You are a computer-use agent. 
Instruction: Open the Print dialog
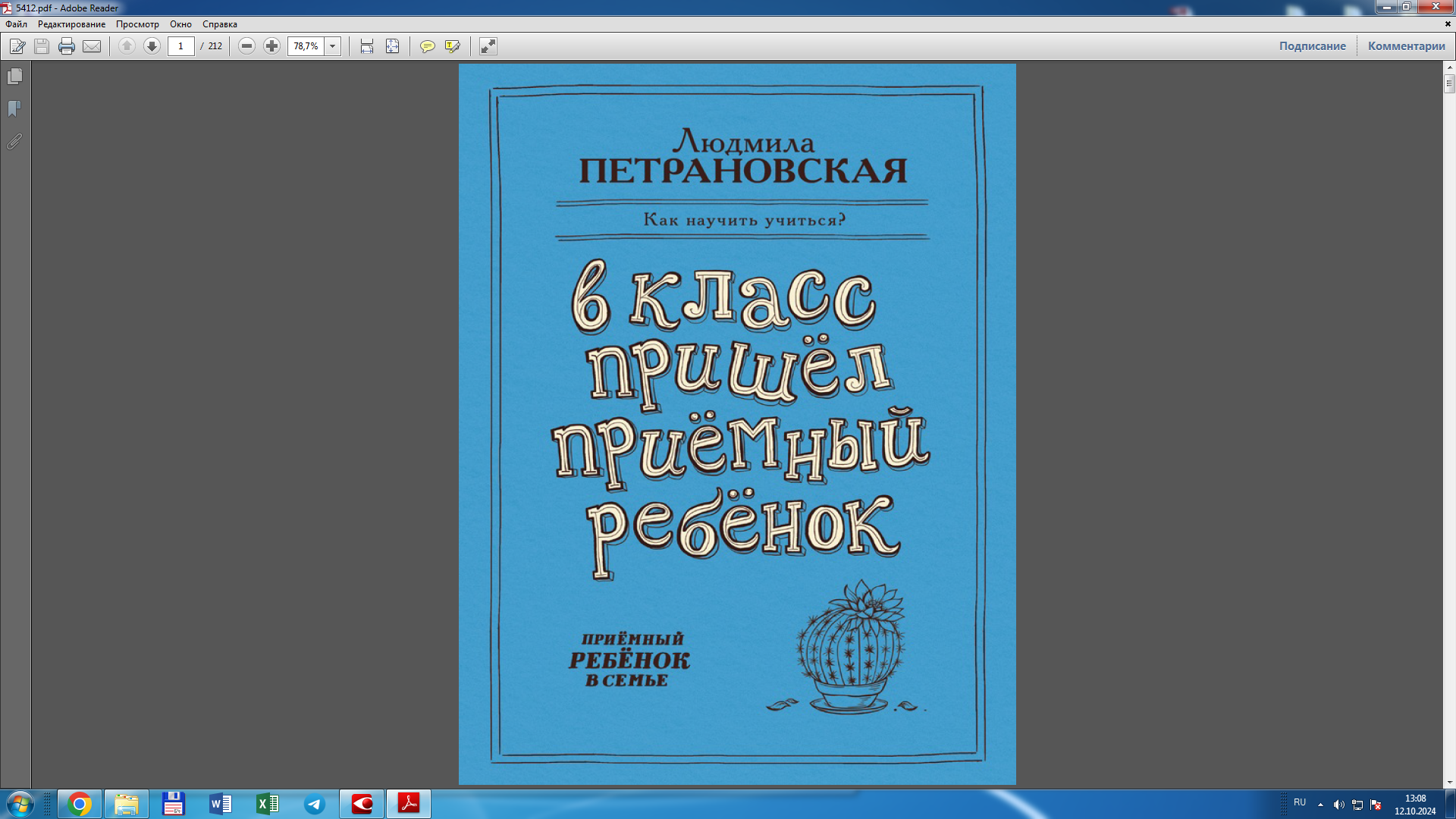pyautogui.click(x=67, y=46)
